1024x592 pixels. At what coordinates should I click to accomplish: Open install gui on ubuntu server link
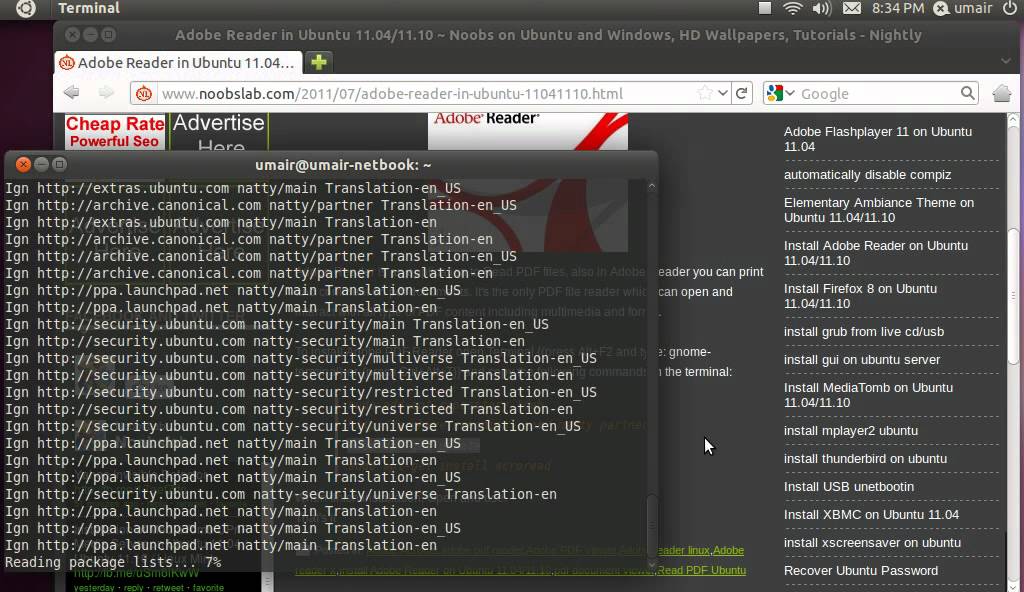pos(861,359)
